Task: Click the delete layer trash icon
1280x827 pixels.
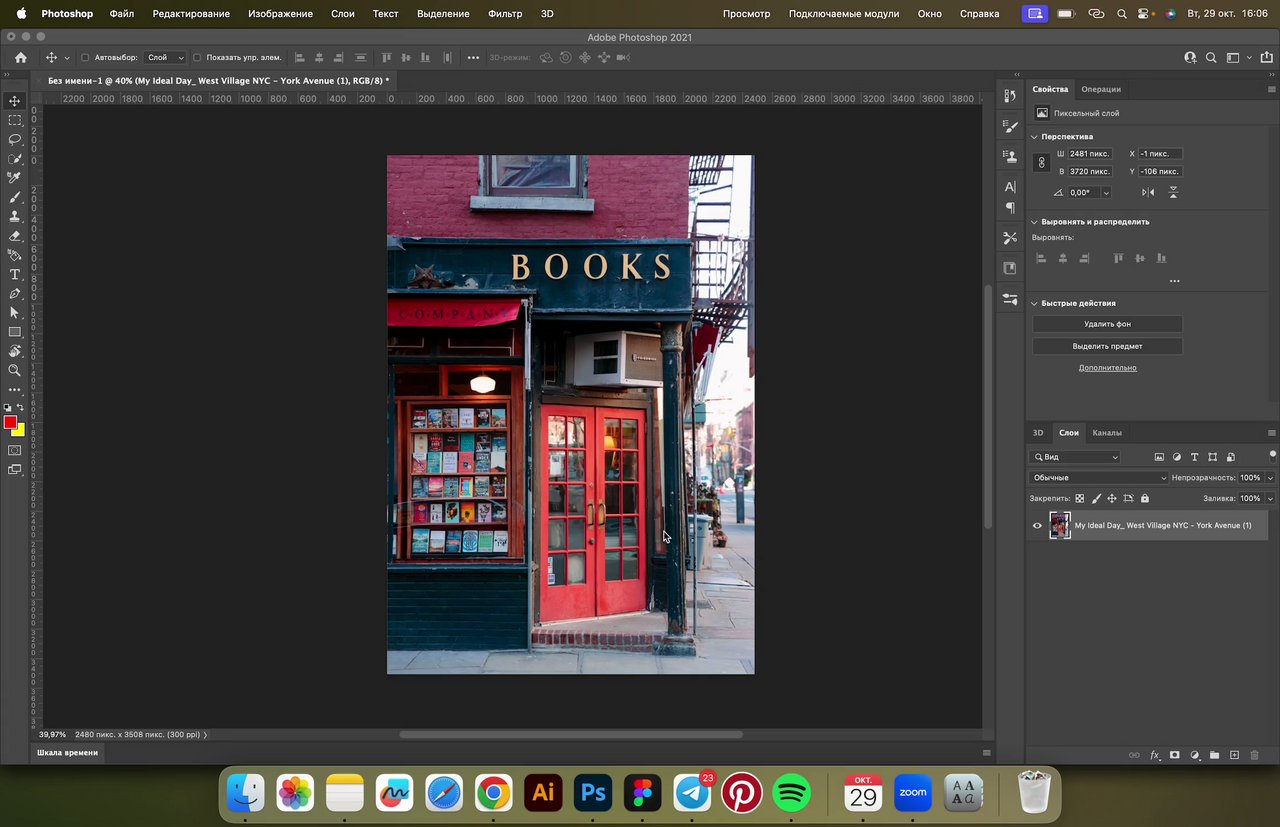Action: coord(1254,755)
